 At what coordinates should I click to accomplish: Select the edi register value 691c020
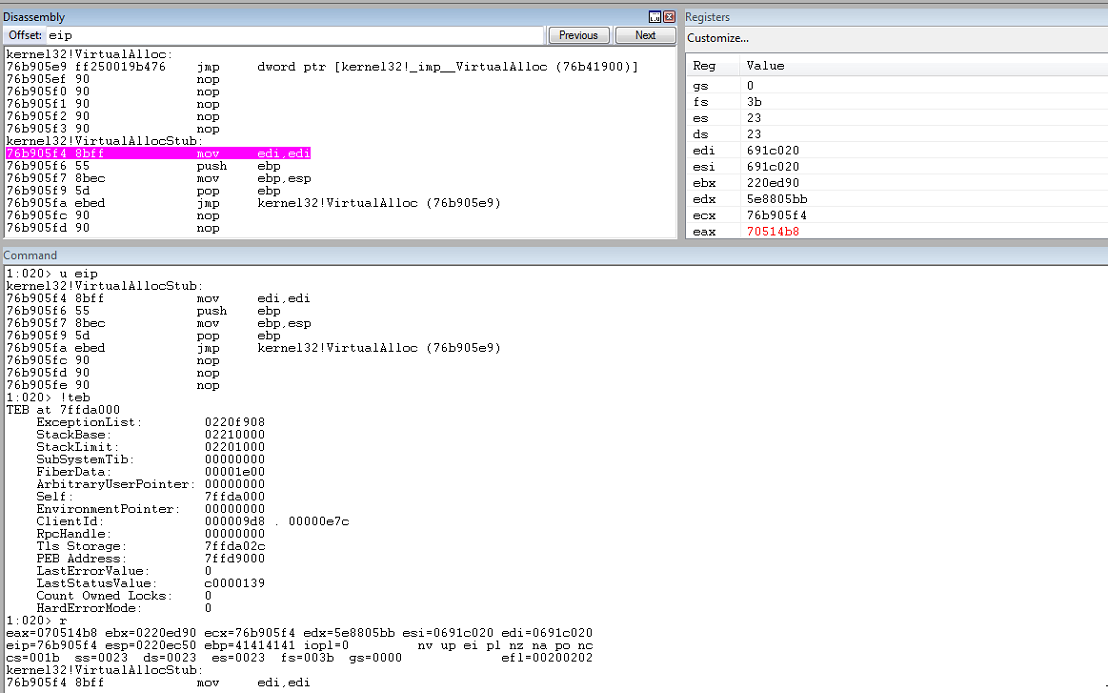coord(773,150)
